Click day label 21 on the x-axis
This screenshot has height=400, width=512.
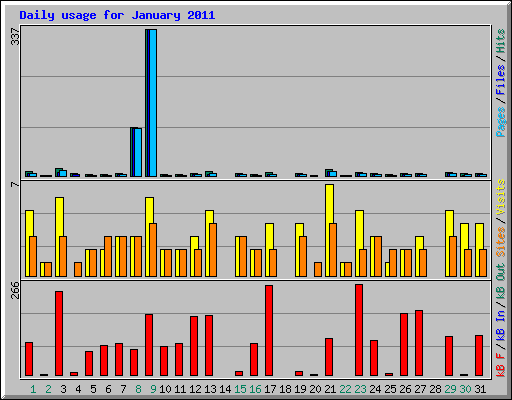(330, 389)
